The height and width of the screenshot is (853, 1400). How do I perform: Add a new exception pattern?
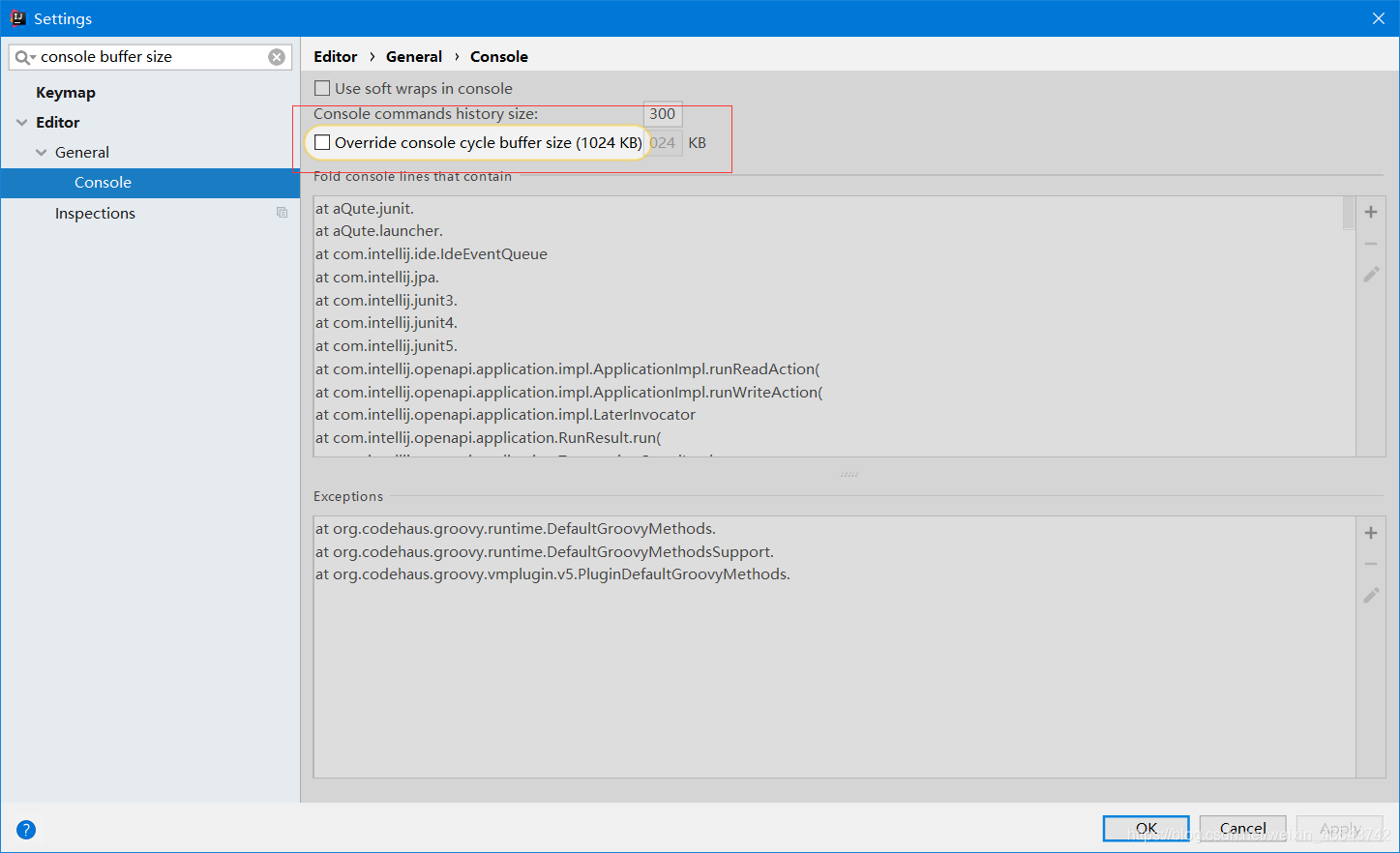(x=1371, y=533)
